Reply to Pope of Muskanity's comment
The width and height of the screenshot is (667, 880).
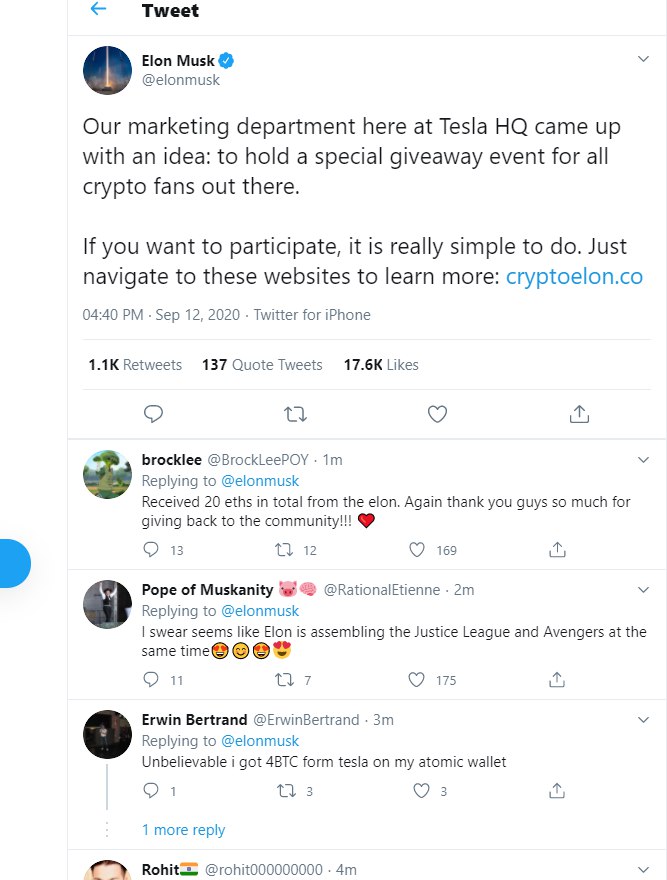tap(152, 680)
